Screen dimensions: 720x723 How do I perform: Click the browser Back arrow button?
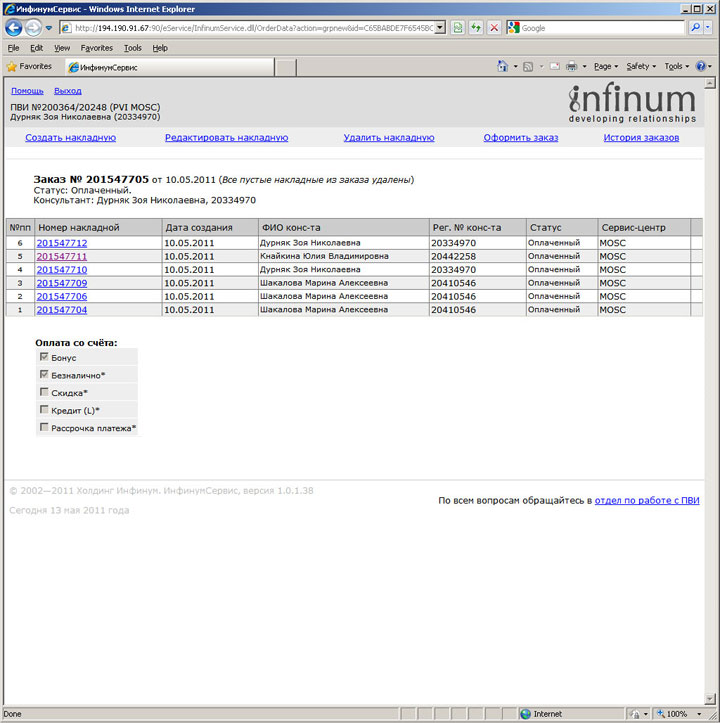tap(14, 28)
